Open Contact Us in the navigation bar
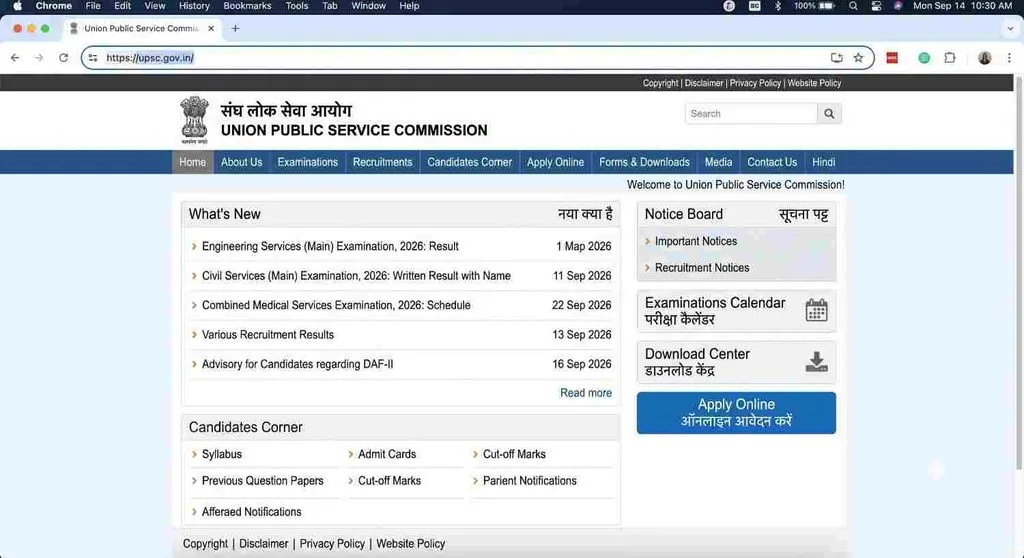The height and width of the screenshot is (558, 1024). (x=772, y=162)
